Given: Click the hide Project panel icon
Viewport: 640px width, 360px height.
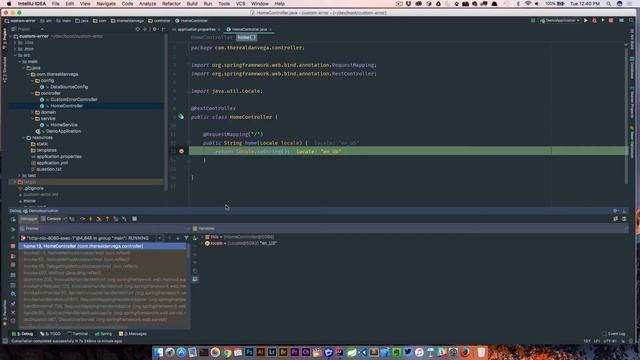Looking at the screenshot, I should (x=163, y=29).
